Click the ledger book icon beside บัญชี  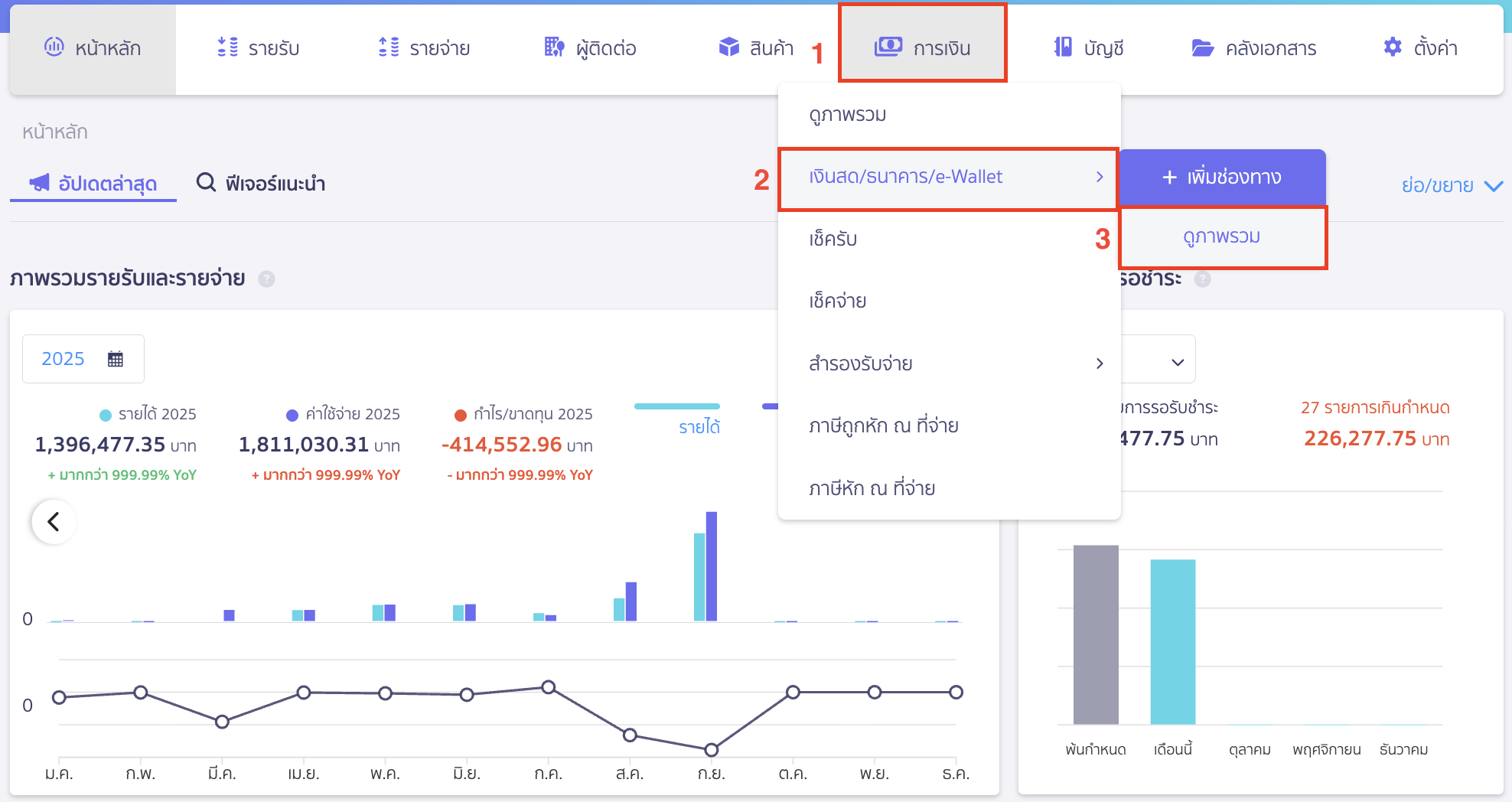(1063, 47)
